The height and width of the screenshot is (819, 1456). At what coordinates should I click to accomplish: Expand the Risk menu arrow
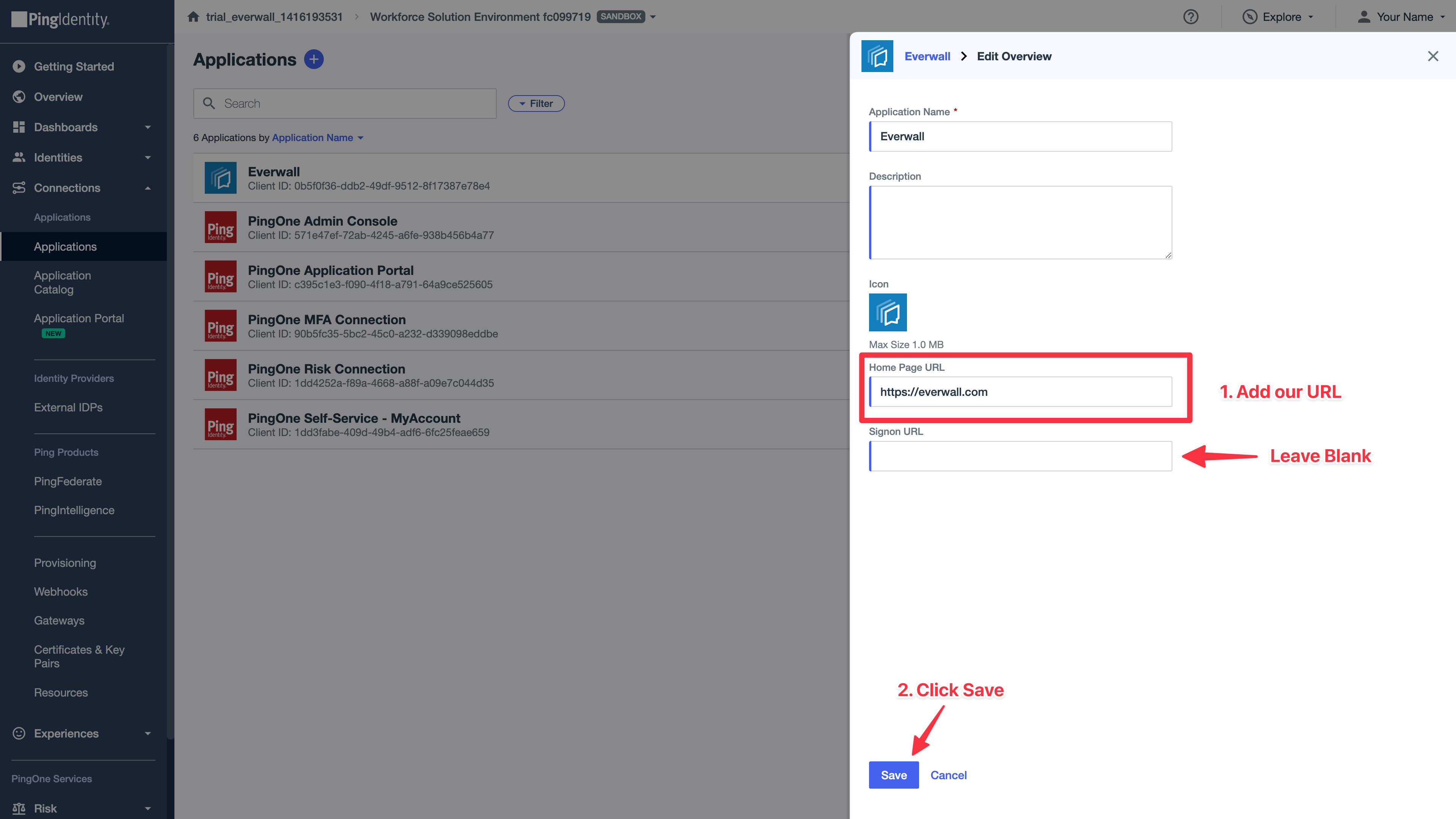[x=148, y=808]
